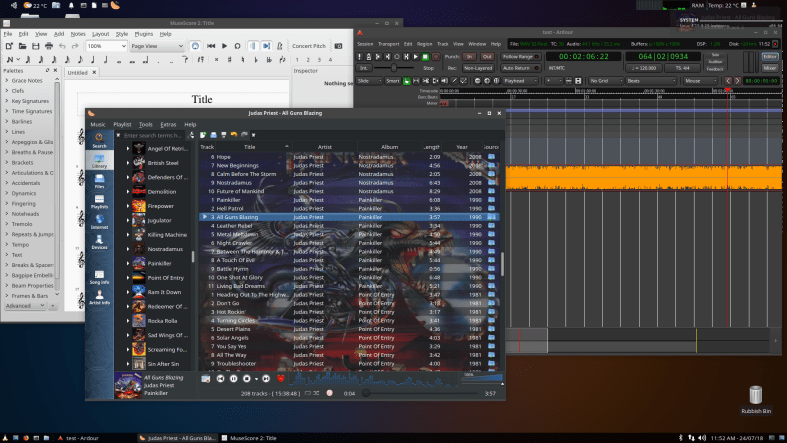Click the heart love-track icon
Viewport: 787px width, 443px height.
(x=281, y=379)
